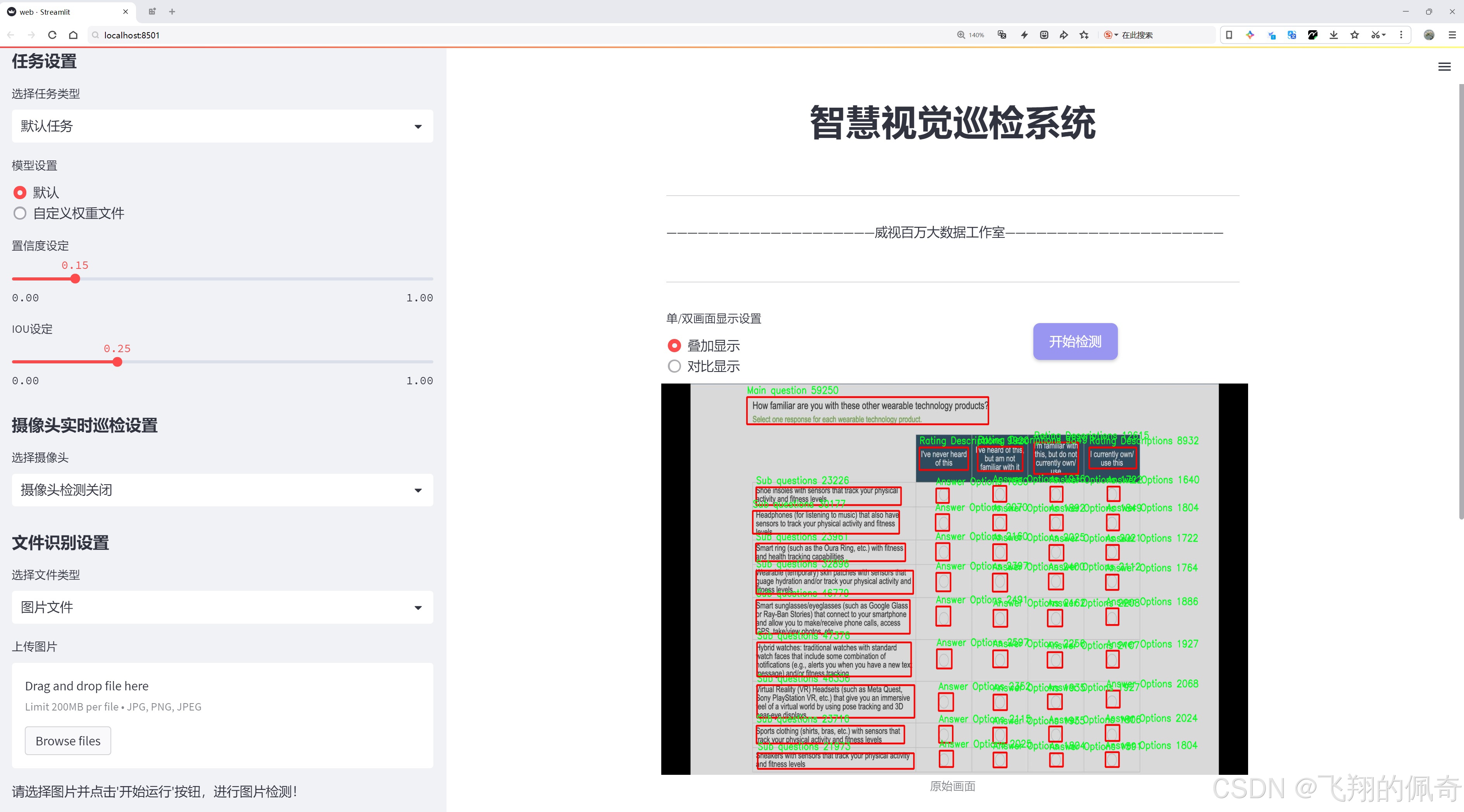Click the black green-leaf extension icon
This screenshot has height=812, width=1464.
point(1313,34)
